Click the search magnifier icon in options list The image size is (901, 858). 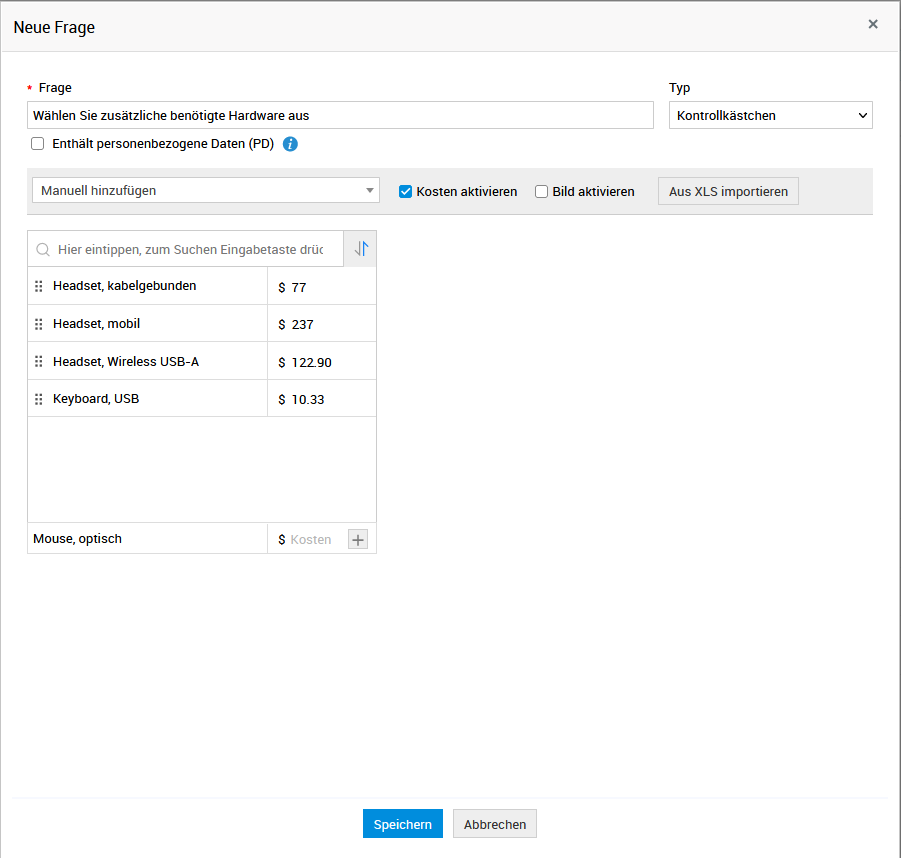click(x=43, y=249)
